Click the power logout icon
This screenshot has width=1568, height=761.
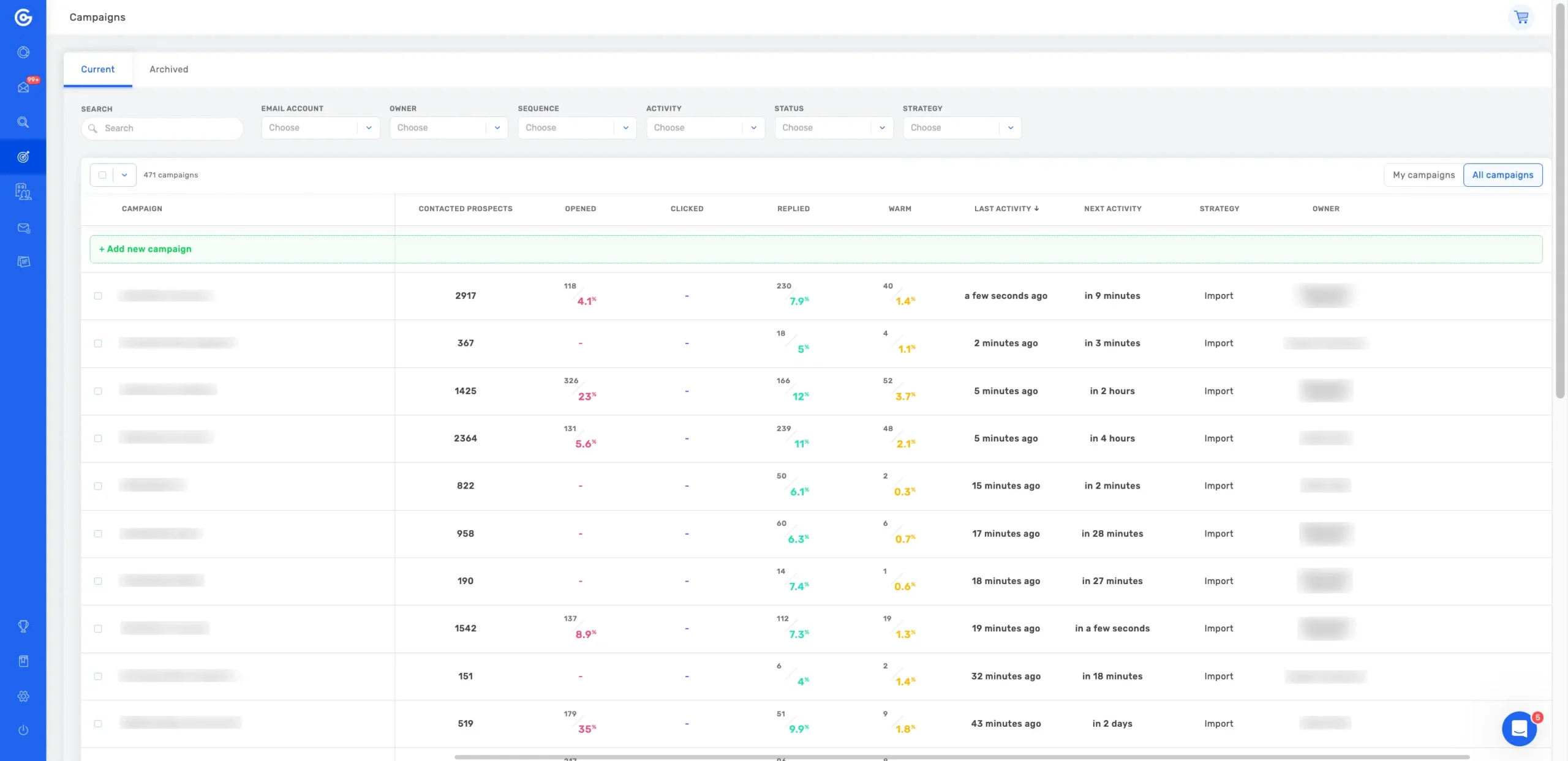tap(23, 730)
